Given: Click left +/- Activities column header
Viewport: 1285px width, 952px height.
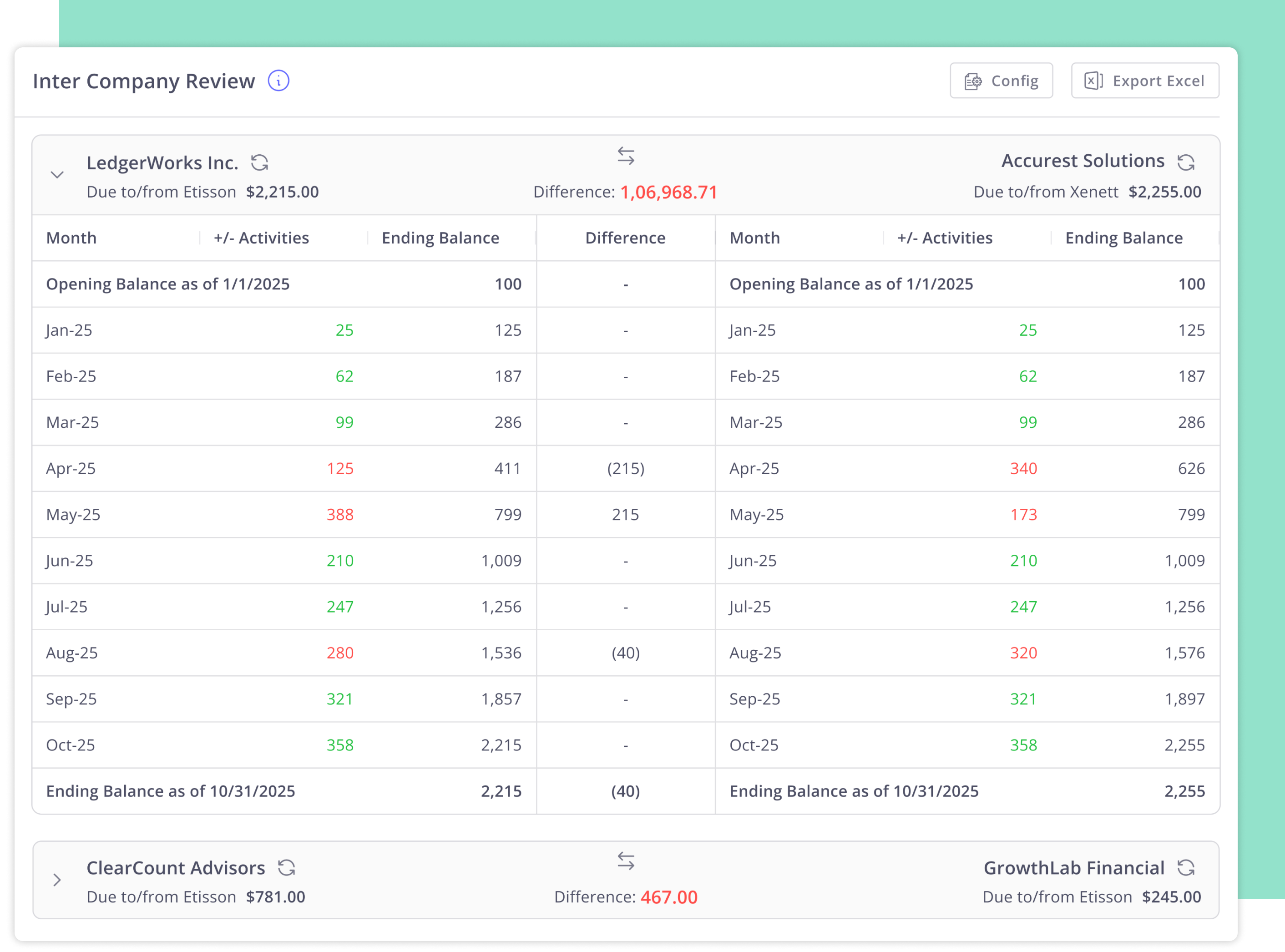Looking at the screenshot, I should click(261, 238).
